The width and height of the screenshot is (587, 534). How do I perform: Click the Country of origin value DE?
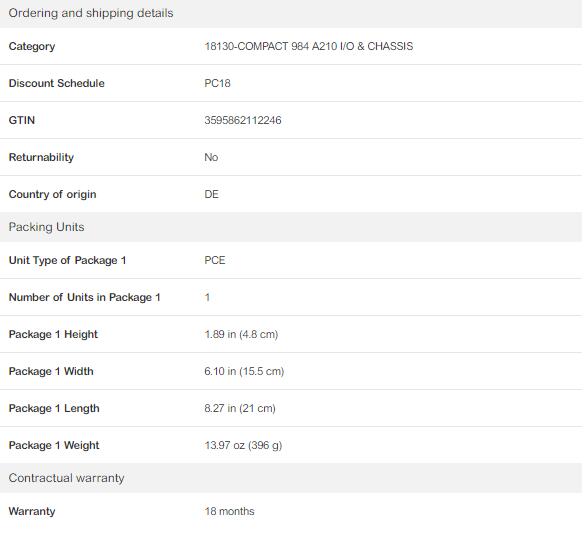211,194
